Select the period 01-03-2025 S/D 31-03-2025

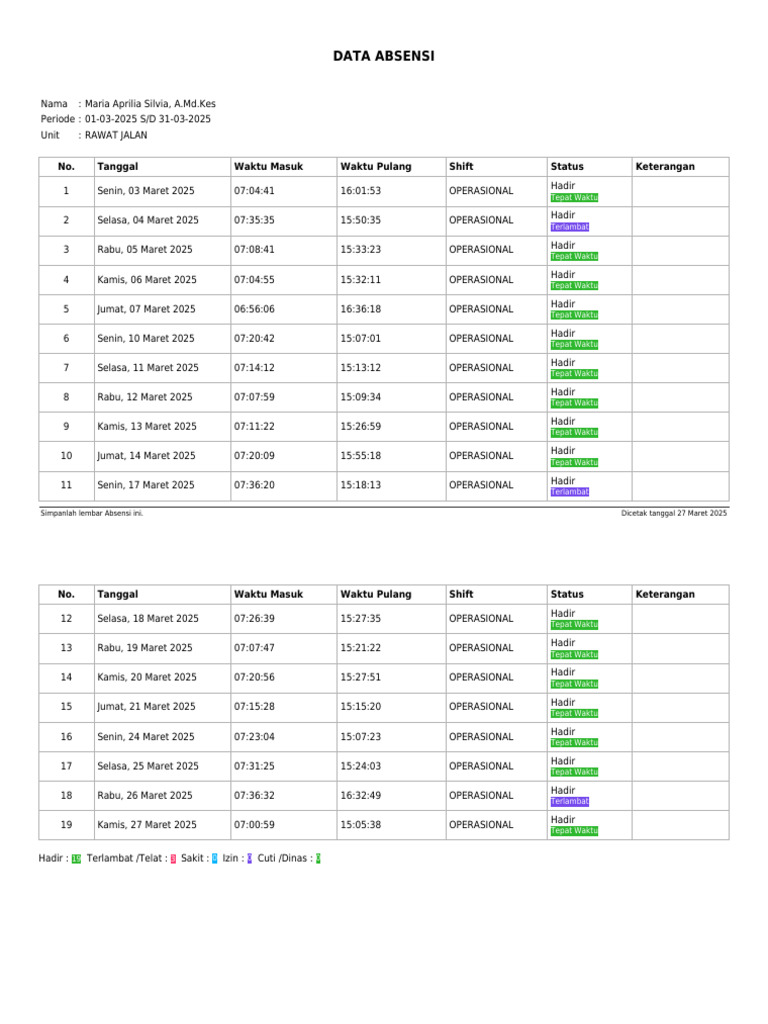click(148, 119)
